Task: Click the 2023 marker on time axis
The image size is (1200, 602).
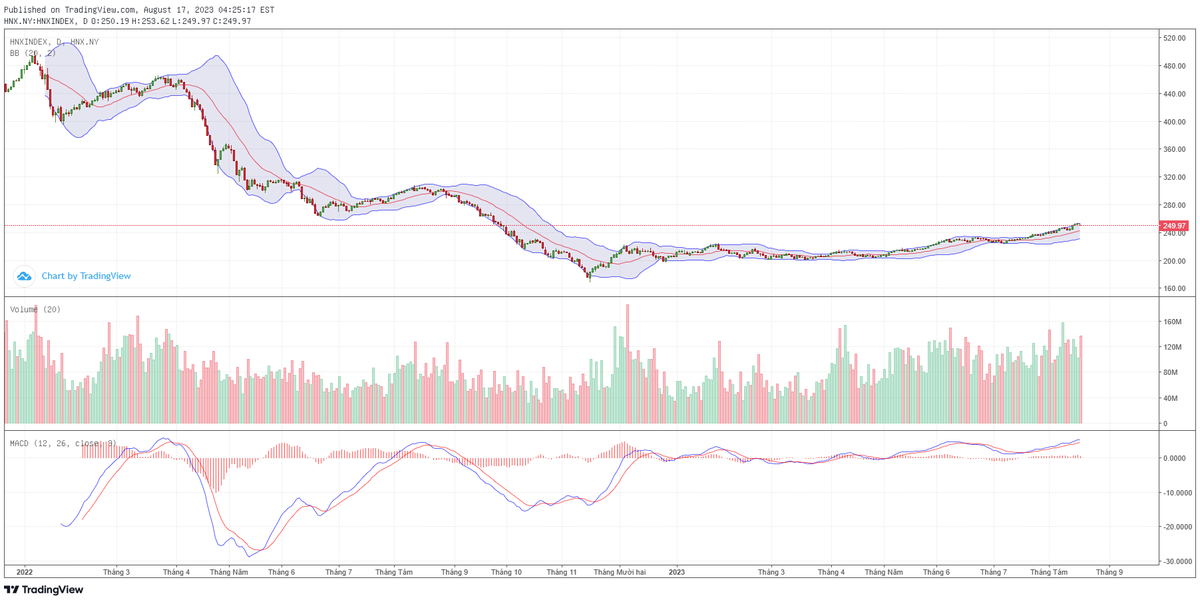Action: (x=677, y=572)
